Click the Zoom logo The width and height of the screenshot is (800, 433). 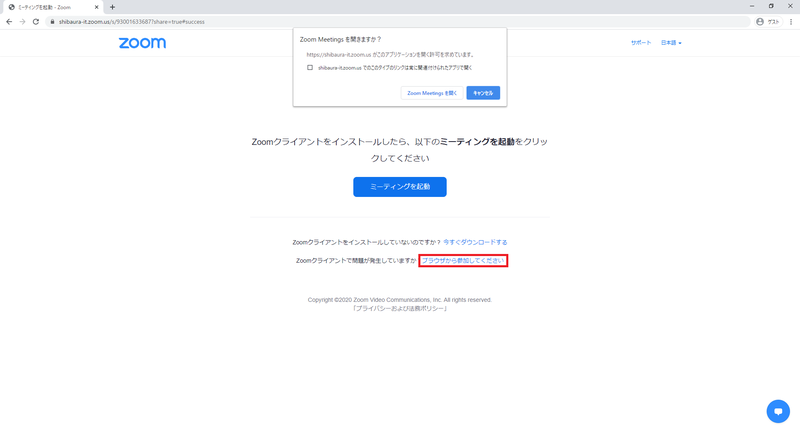coord(142,43)
